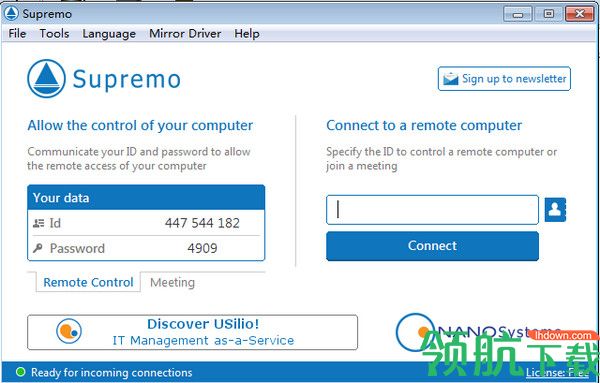600x383 pixels.
Task: Click the License: Free link
Action: coord(557,372)
